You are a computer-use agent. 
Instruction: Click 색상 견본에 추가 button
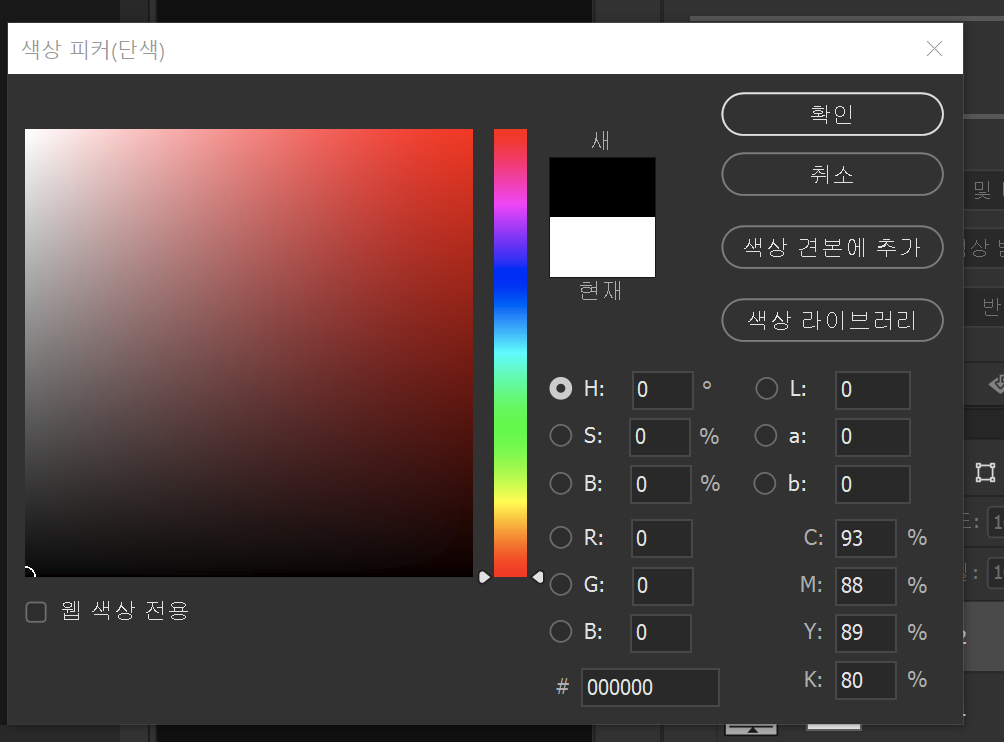click(x=832, y=247)
